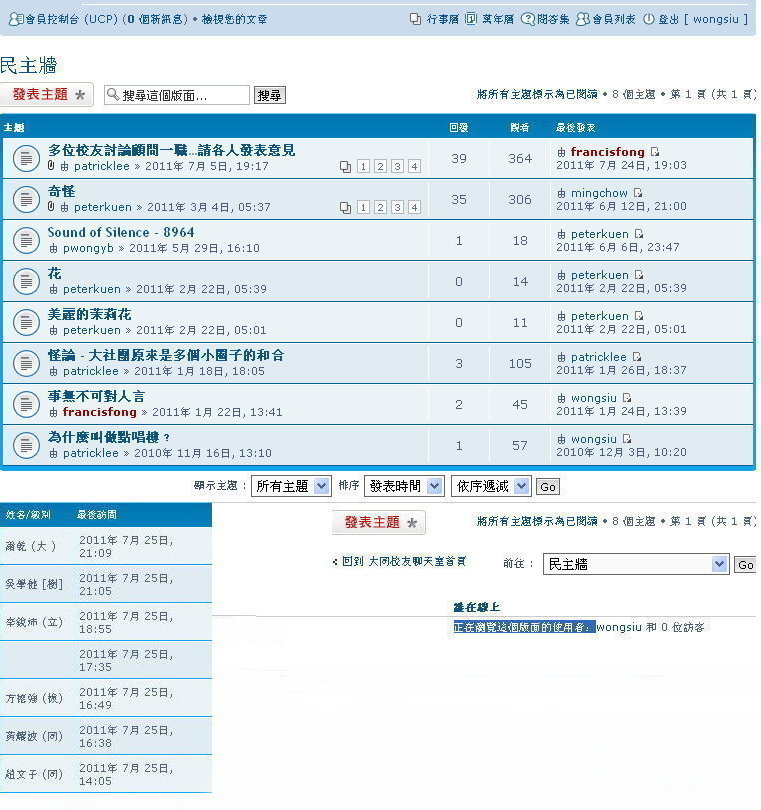The width and height of the screenshot is (761, 810).
Task: Log out via 登出 [ wongsiu ] link
Action: (703, 19)
